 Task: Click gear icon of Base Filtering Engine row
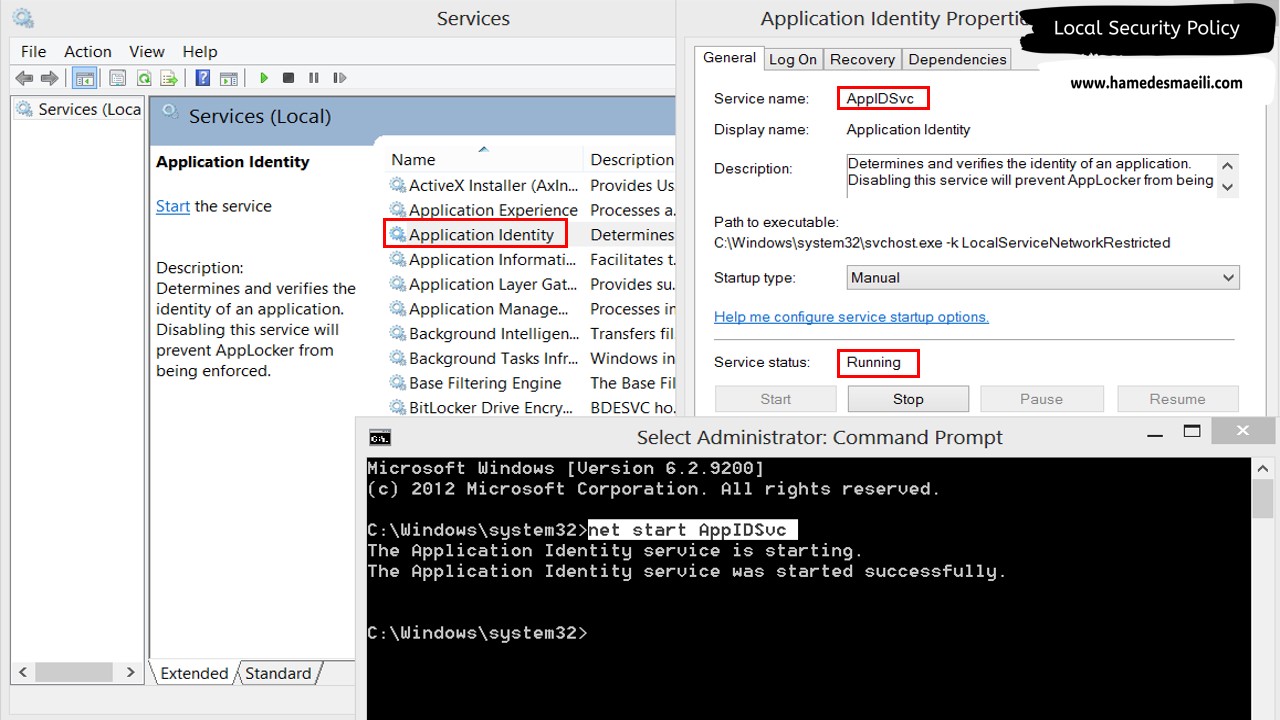click(x=397, y=383)
